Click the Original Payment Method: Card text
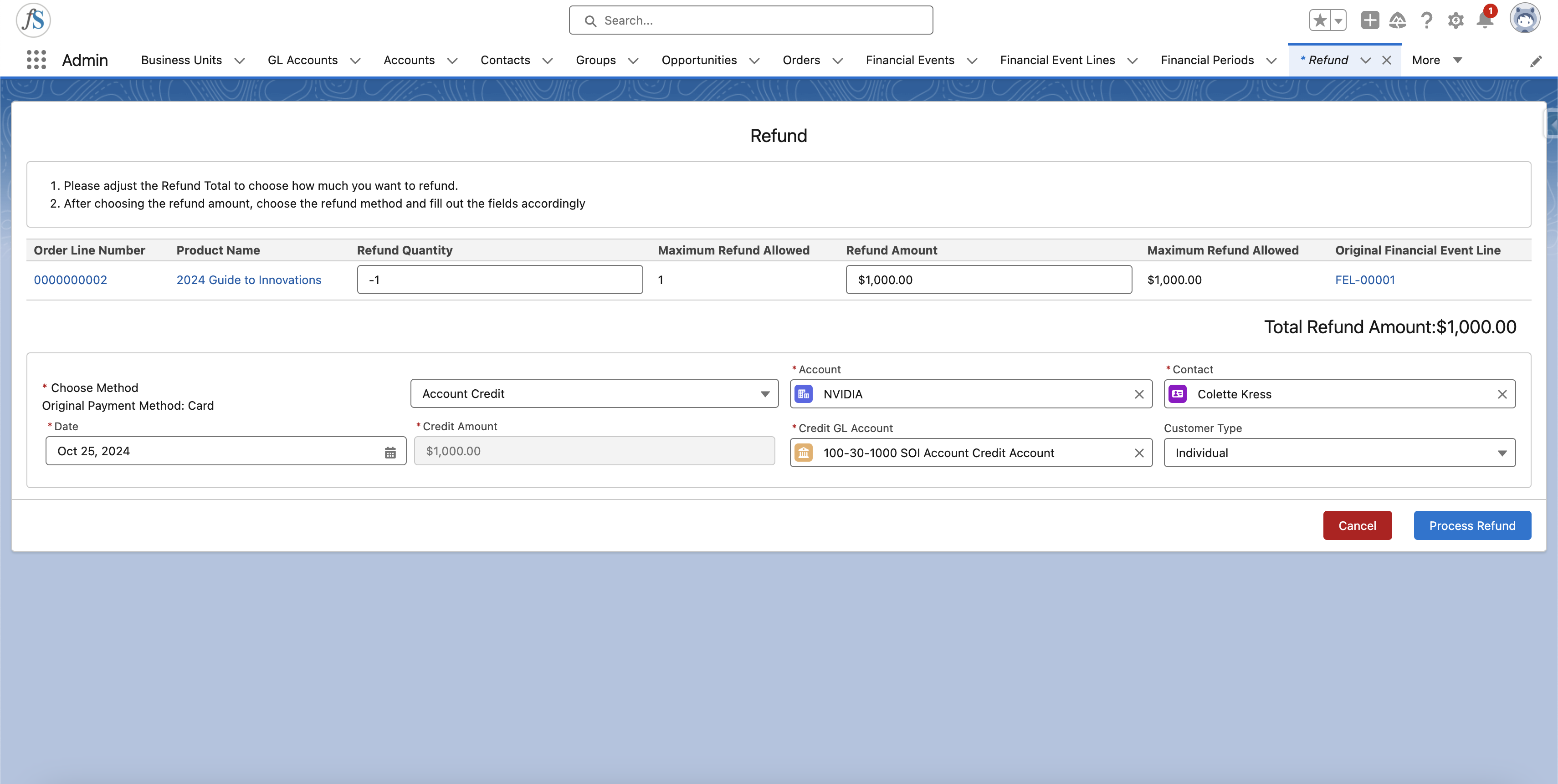1558x784 pixels. [x=128, y=406]
